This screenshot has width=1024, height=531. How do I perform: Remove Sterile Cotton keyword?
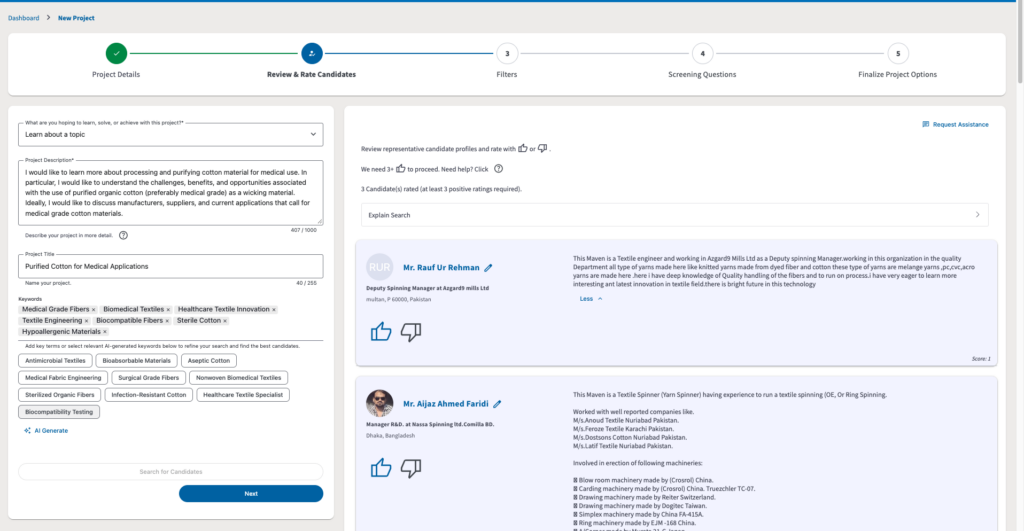coord(225,321)
